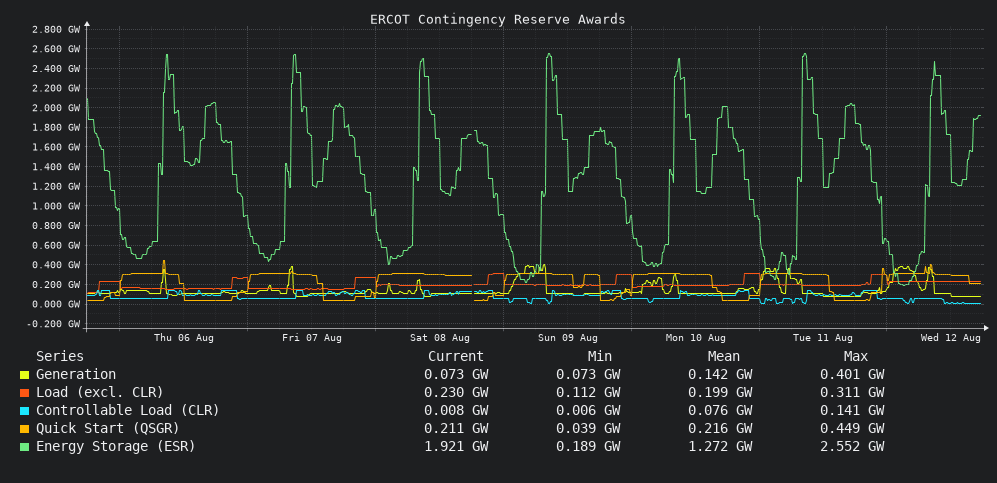This screenshot has width=997, height=483.
Task: Click Quick Start max value 0.449 GW
Action: point(852,428)
